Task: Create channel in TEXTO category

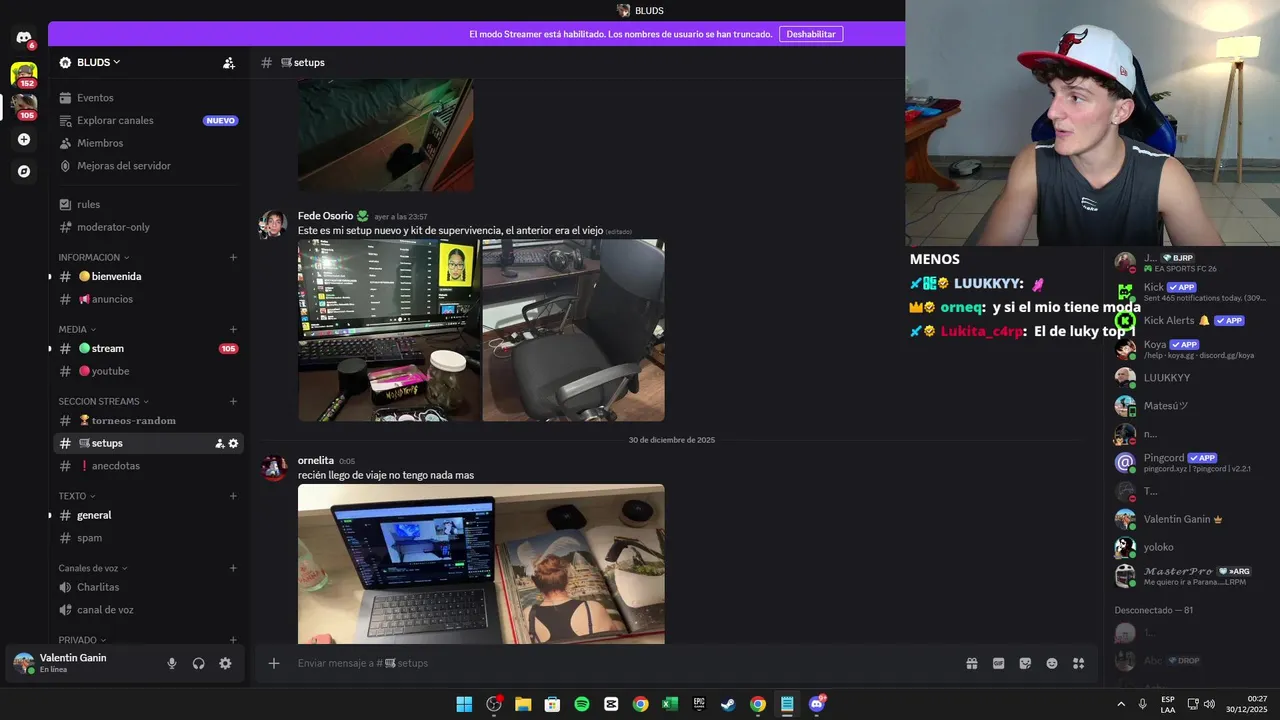Action: (x=233, y=496)
